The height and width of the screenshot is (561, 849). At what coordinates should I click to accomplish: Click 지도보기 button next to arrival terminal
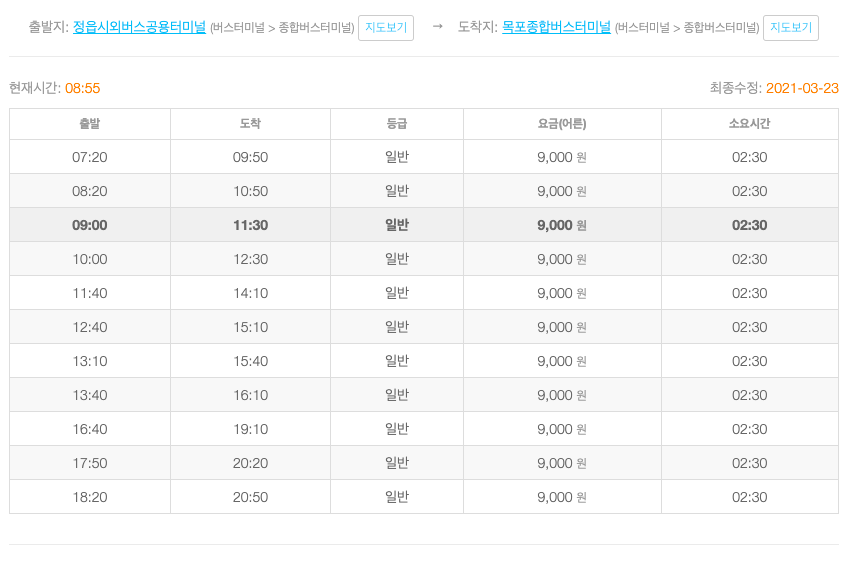pyautogui.click(x=791, y=28)
